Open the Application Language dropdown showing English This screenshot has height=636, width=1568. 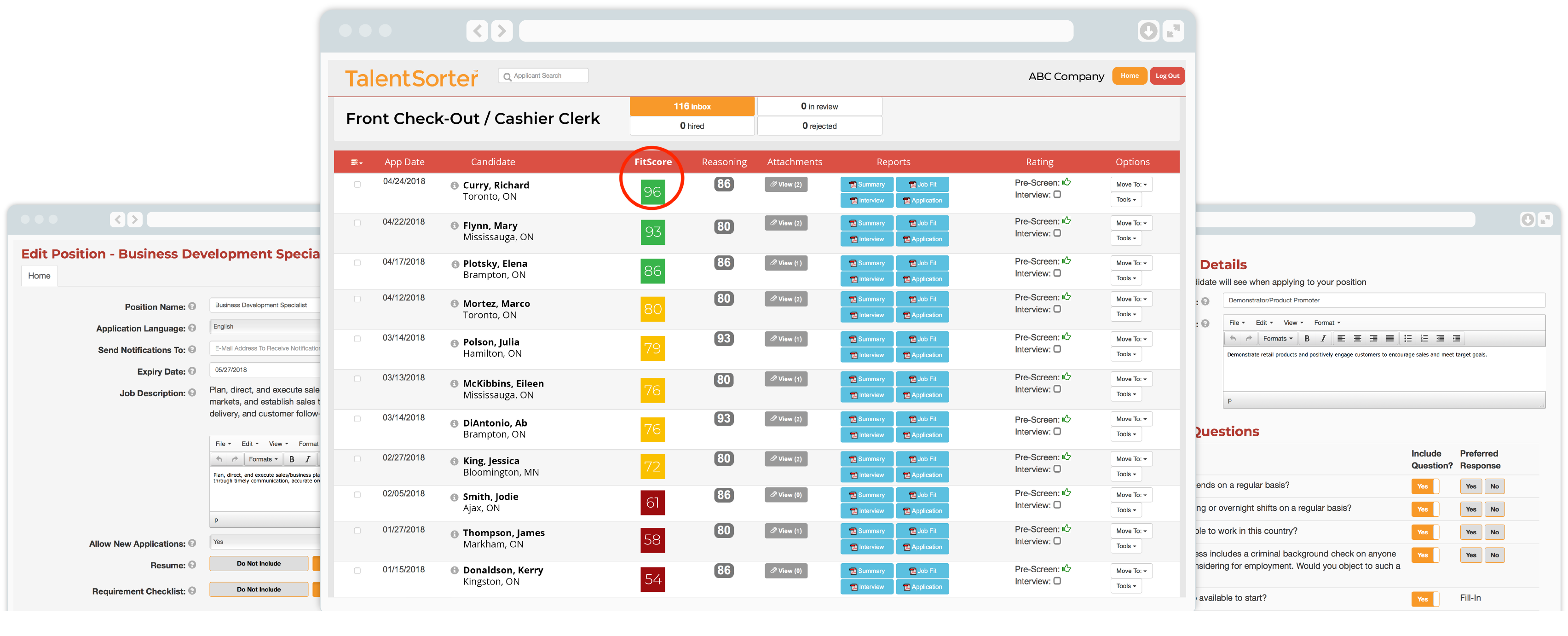(265, 327)
